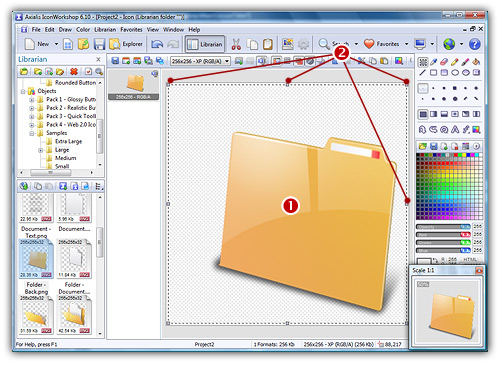Image resolution: width=500 pixels, height=375 pixels.
Task: Toggle the Explorer panel button
Action: (x=126, y=44)
